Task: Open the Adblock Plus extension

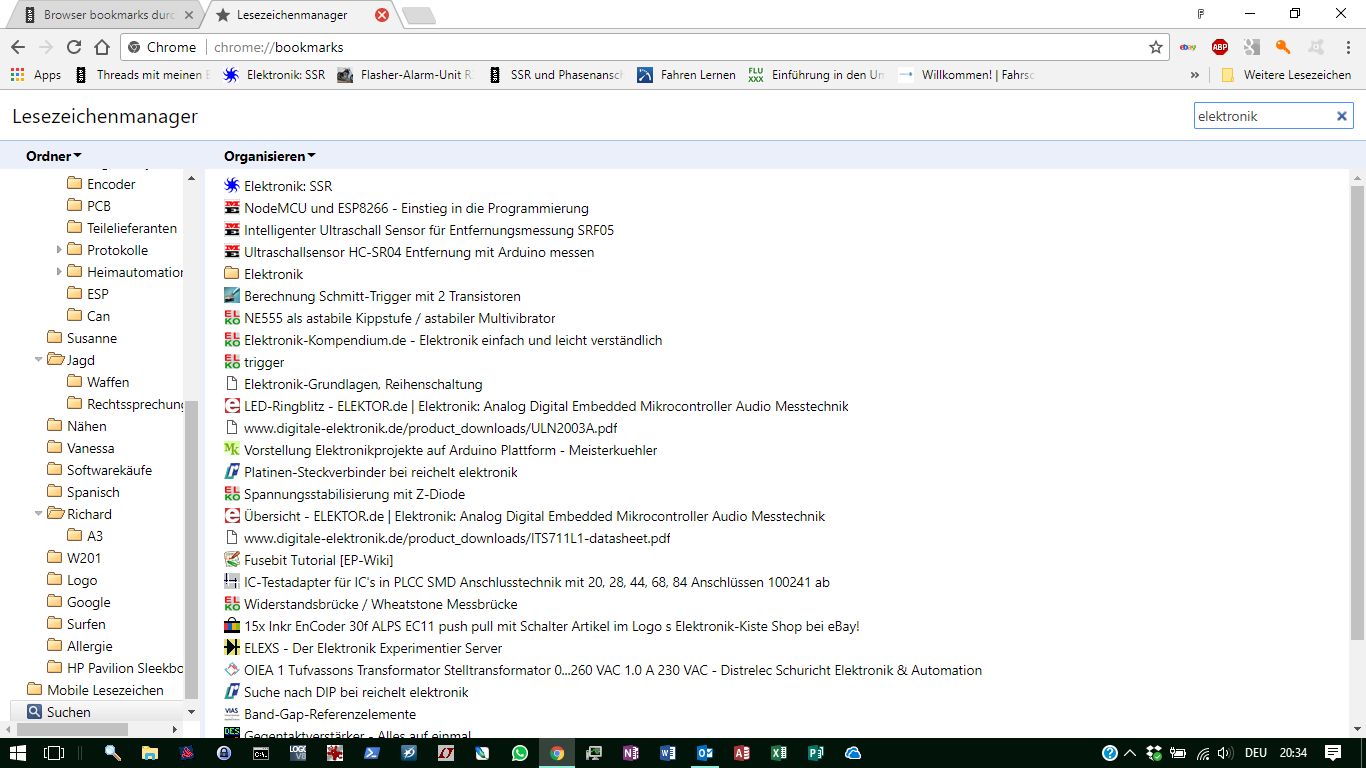Action: click(x=1220, y=47)
